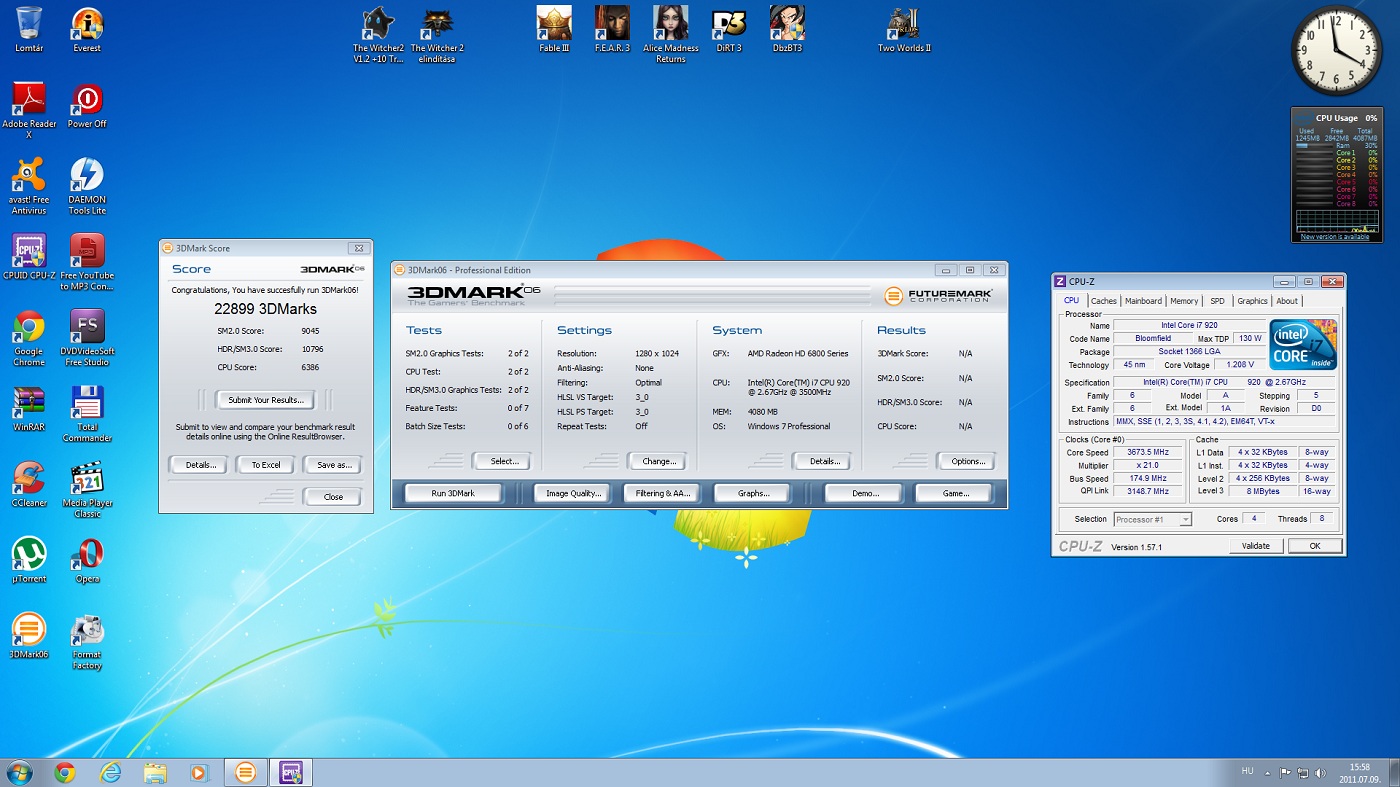Open the Processor #1 selection dropdown

coord(1152,519)
